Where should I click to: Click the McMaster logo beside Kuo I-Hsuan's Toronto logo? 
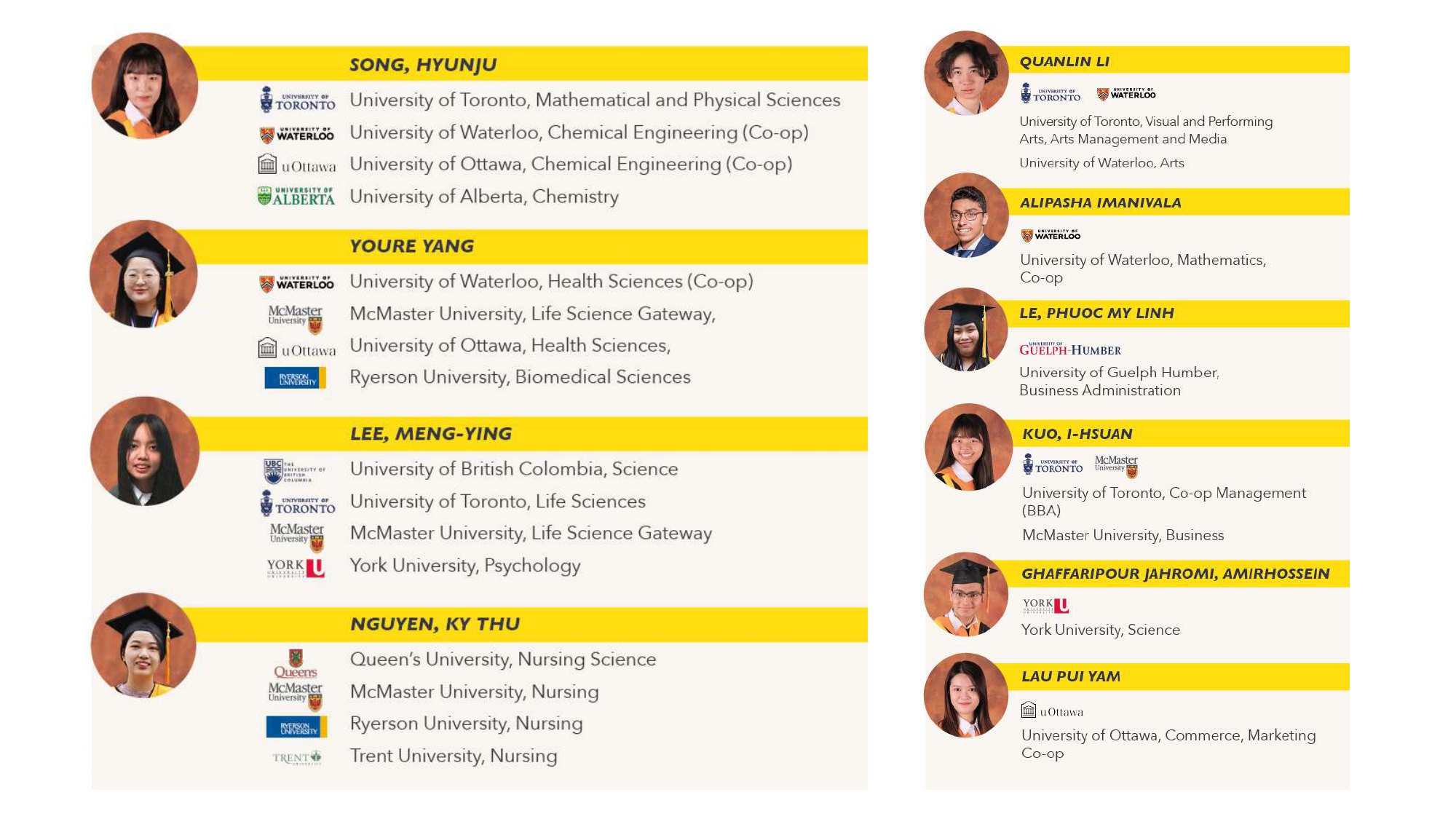1116,466
